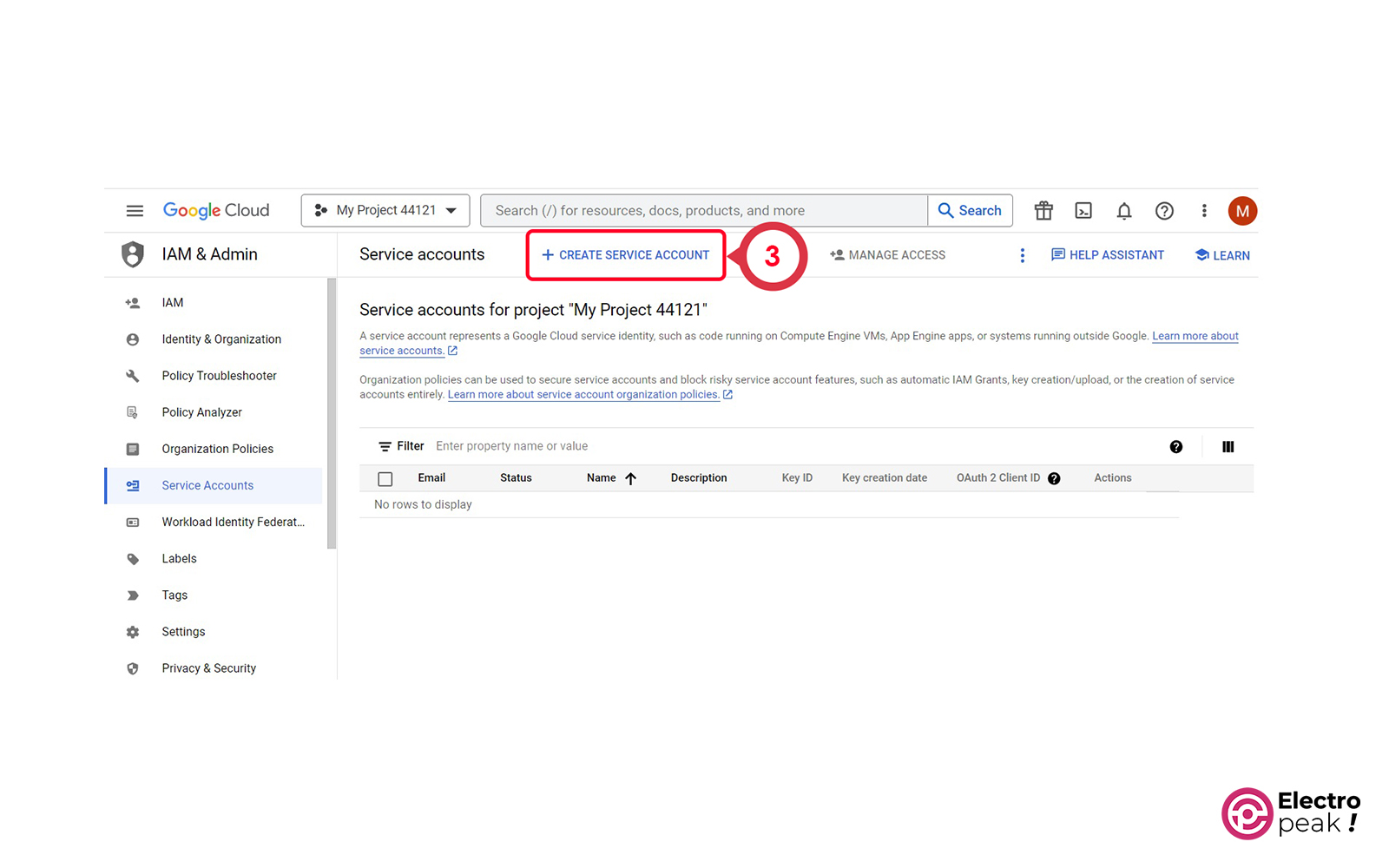Click the Actions column header
The height and width of the screenshot is (868, 1389).
tap(1113, 478)
